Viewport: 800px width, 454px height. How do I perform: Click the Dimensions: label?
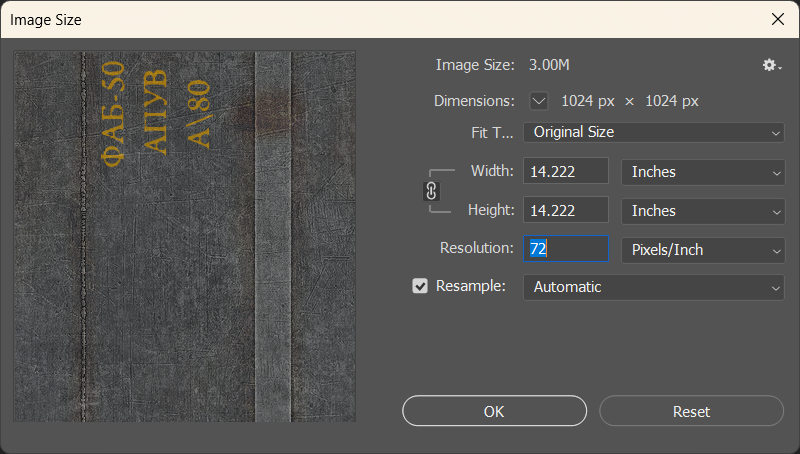pyautogui.click(x=474, y=101)
